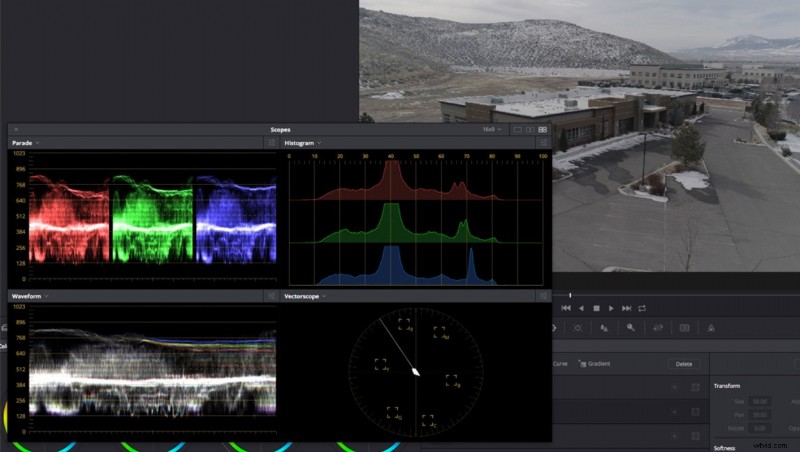The image size is (800, 452).
Task: Open the Histogram scope type dropdown
Action: [x=303, y=143]
